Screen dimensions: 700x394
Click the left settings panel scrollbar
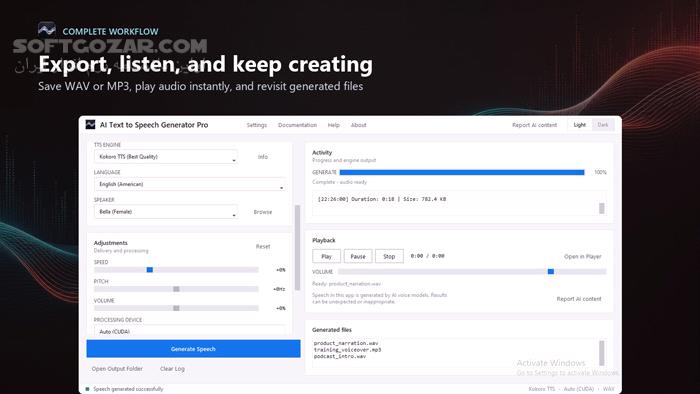pyautogui.click(x=298, y=248)
